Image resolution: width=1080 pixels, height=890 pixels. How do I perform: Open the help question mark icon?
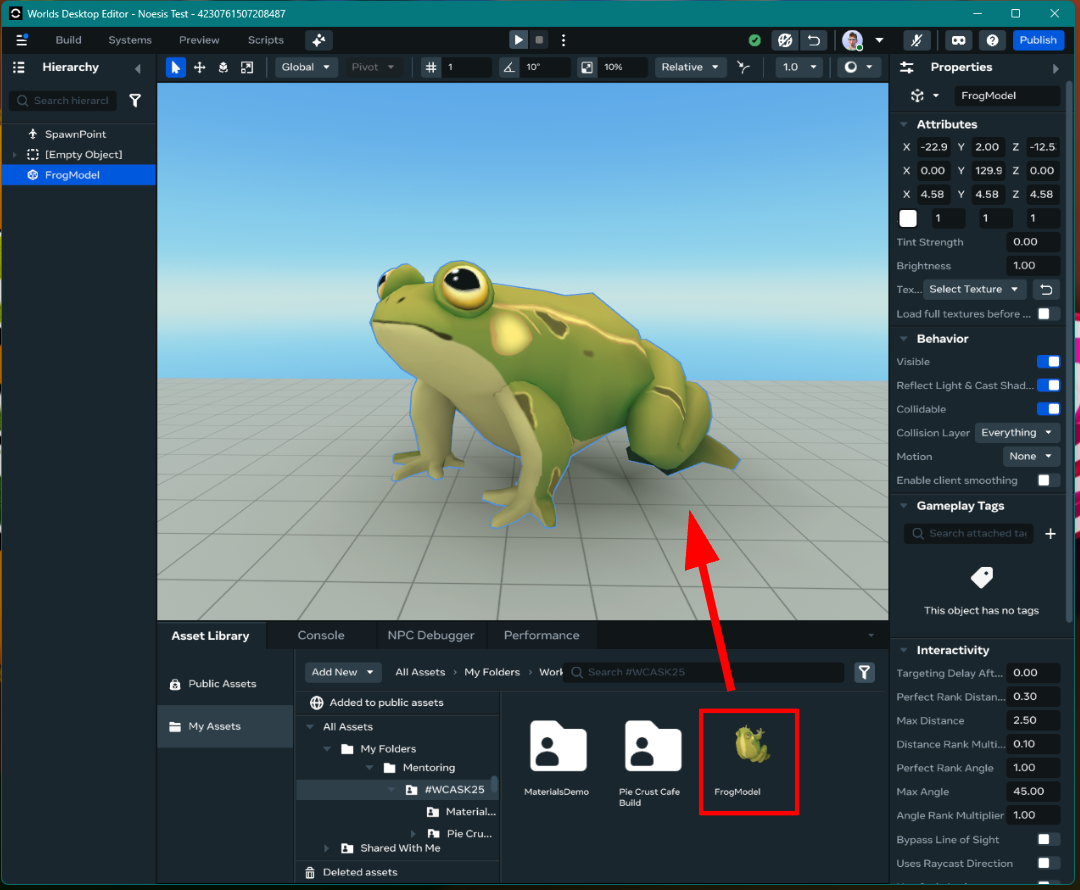coord(991,40)
